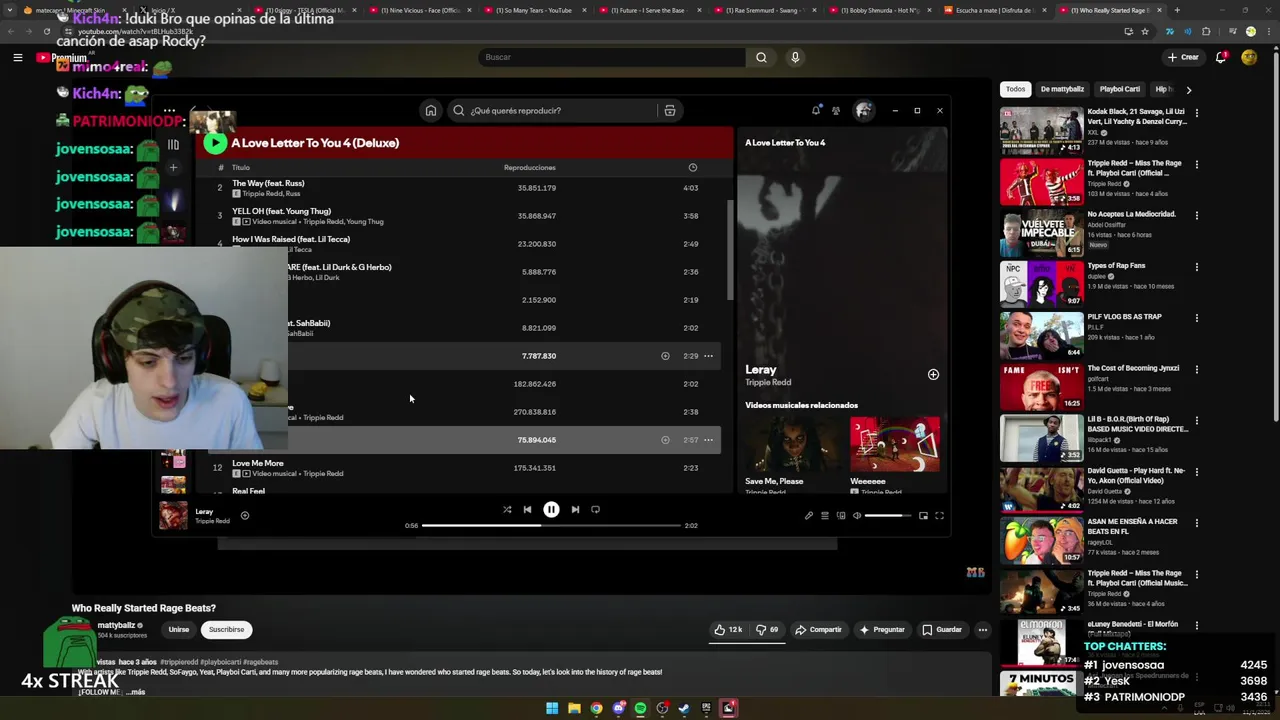Image resolution: width=1280 pixels, height=720 pixels.
Task: Open YouTube notifications bell
Action: tap(1221, 57)
